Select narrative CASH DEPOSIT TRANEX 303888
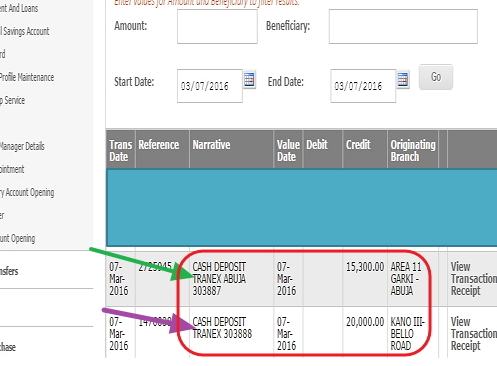Image resolution: width=497 pixels, height=366 pixels. pos(222,328)
